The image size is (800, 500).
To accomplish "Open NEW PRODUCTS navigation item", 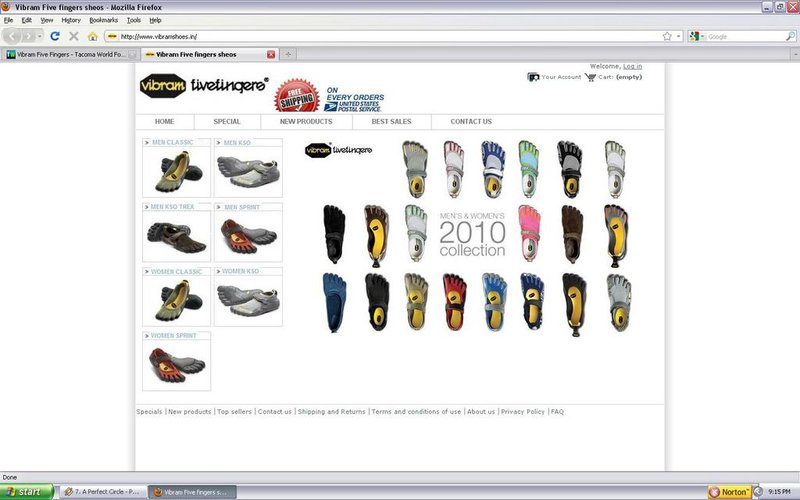I will point(306,121).
